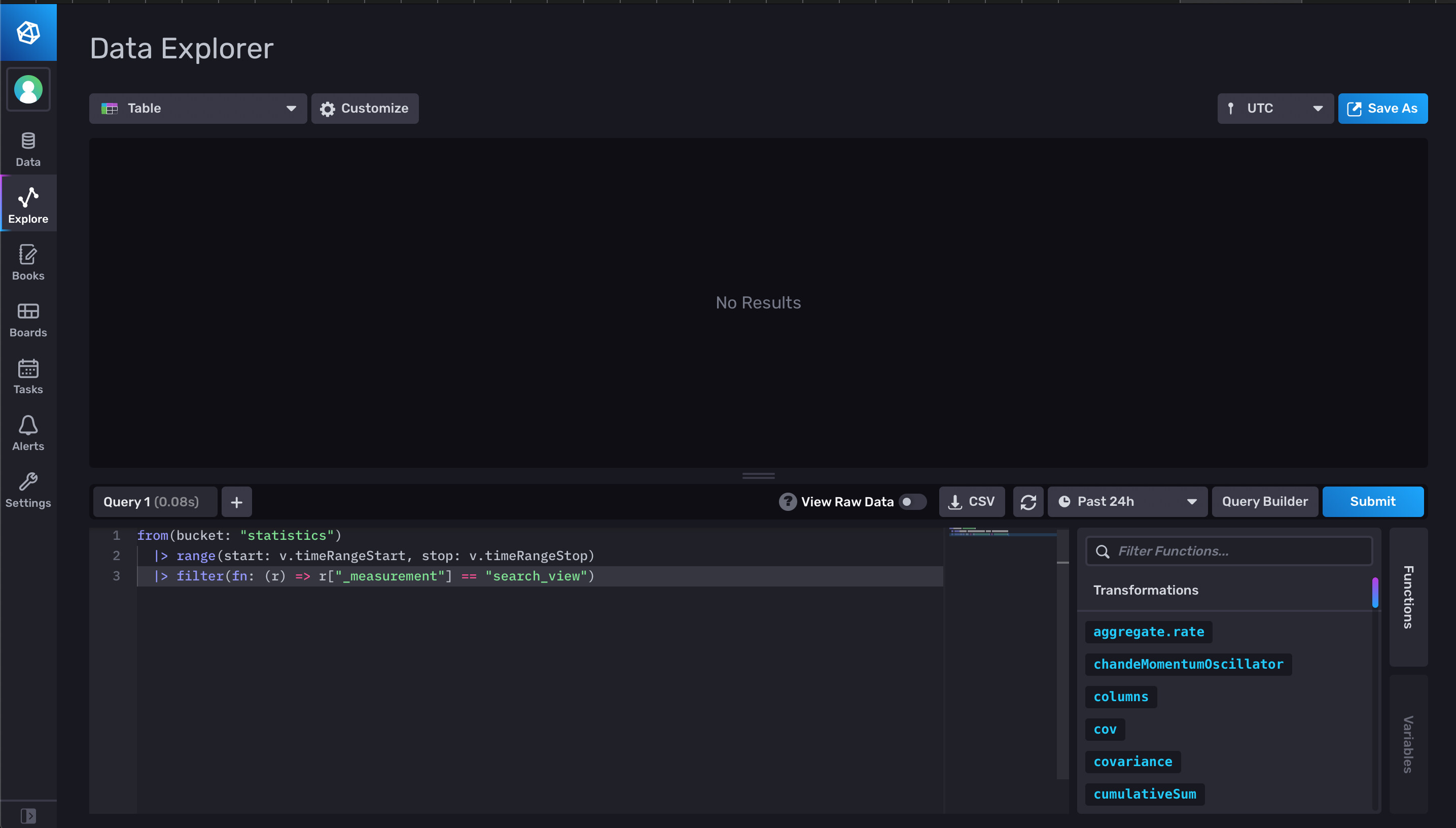The width and height of the screenshot is (1456, 828).
Task: Add a new query with the plus icon
Action: coord(236,502)
